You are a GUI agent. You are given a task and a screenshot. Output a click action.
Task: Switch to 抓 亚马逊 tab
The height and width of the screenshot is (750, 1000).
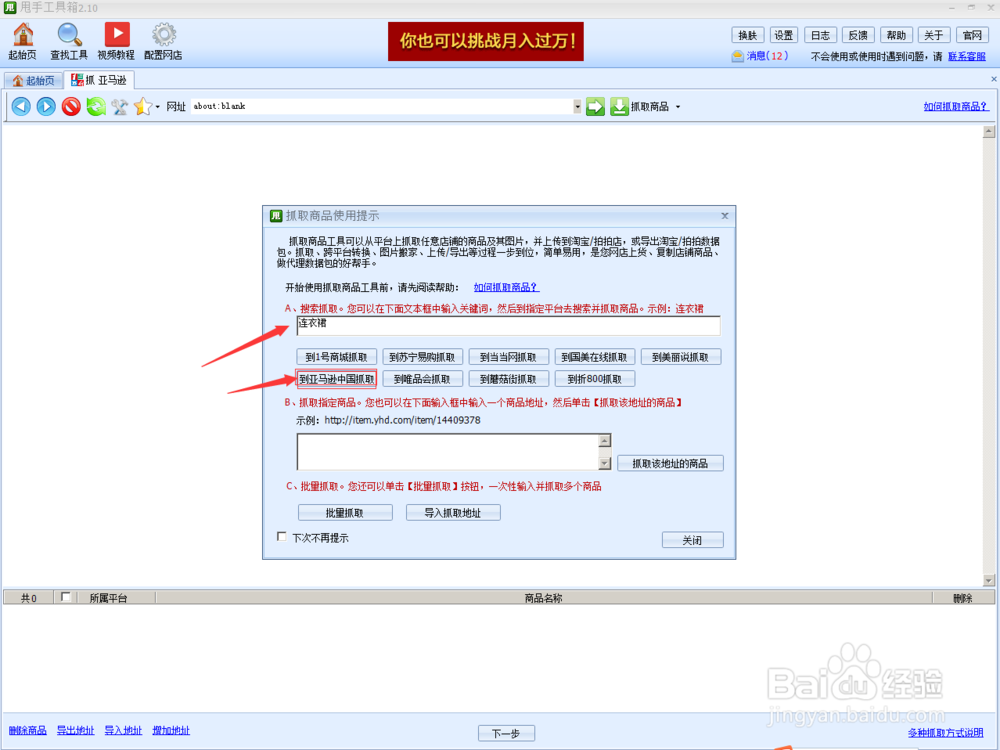coord(99,80)
